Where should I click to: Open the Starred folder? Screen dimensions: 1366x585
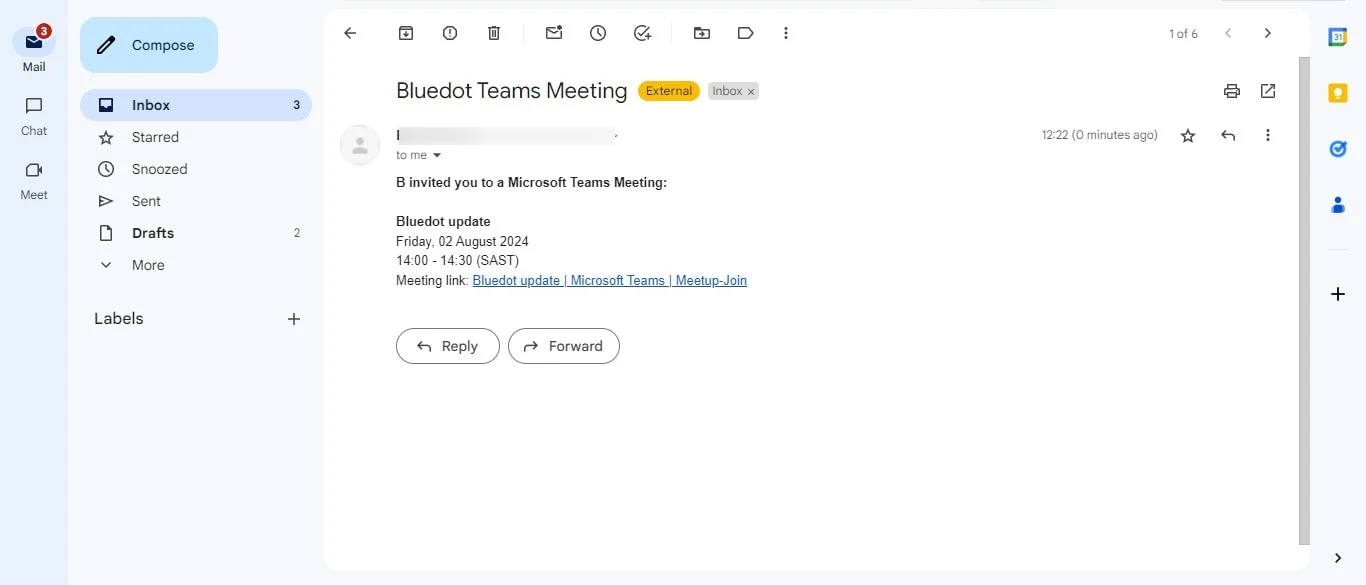(x=196, y=137)
